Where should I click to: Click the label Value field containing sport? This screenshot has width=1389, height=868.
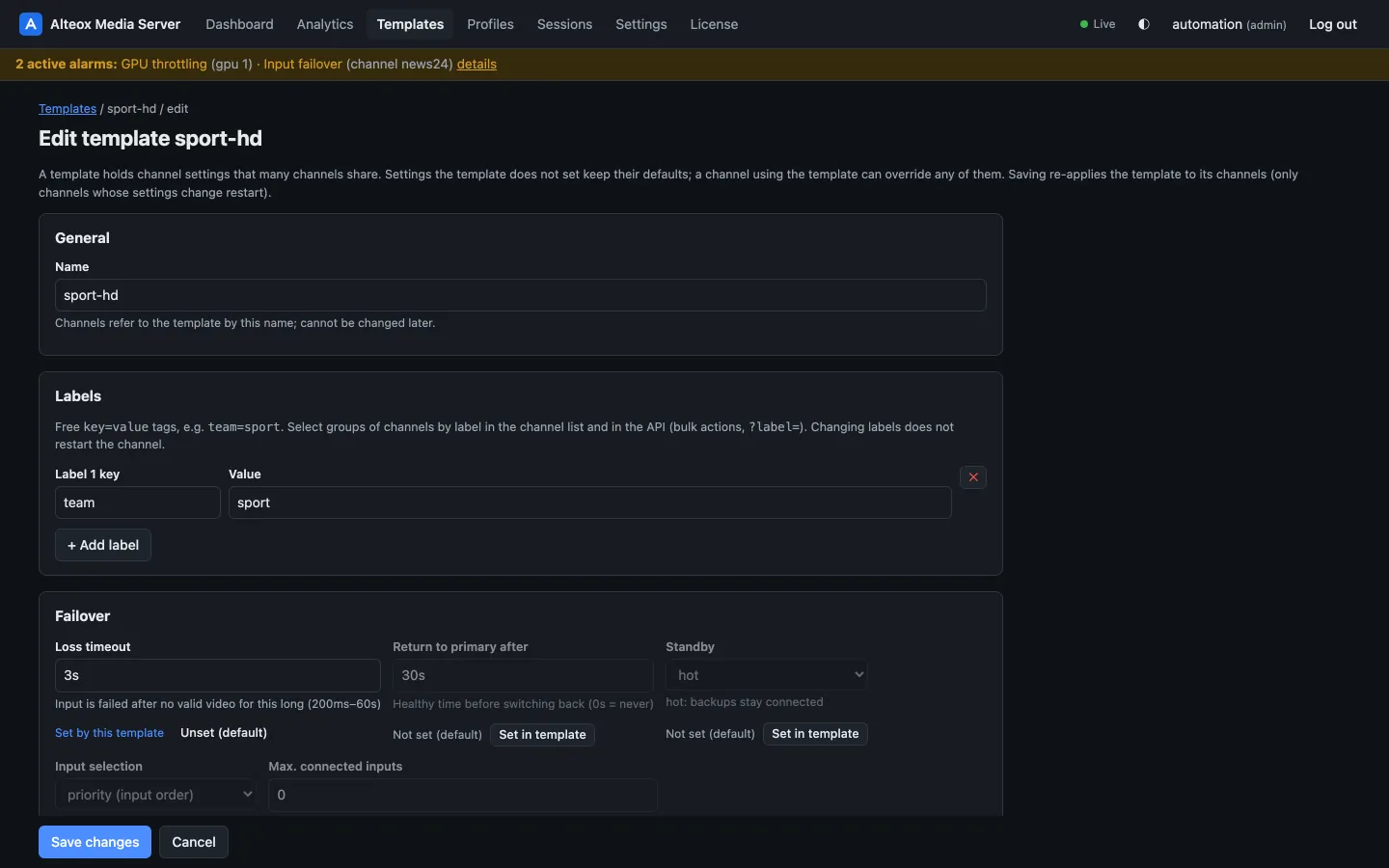[589, 502]
